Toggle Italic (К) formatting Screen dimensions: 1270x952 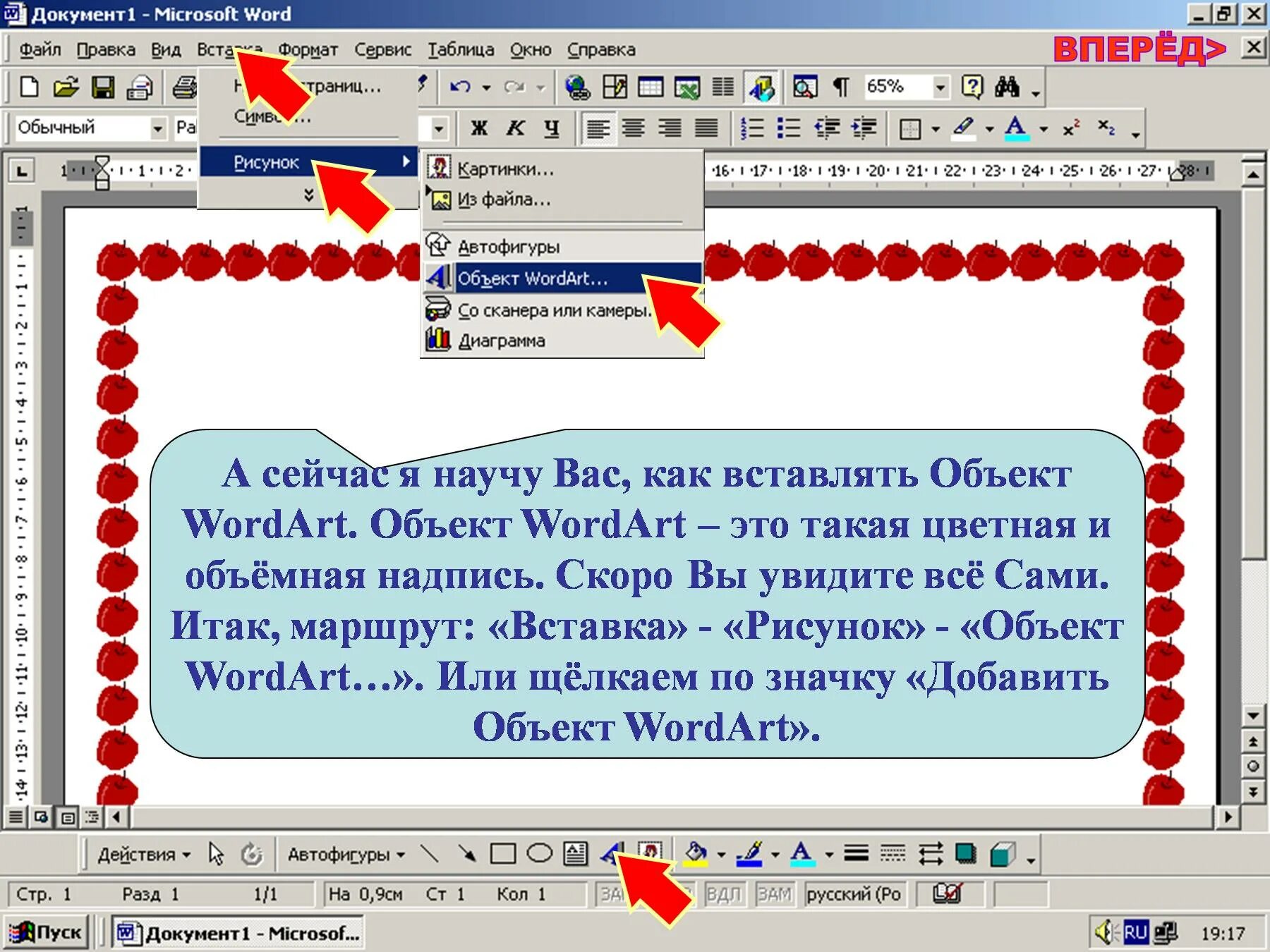[515, 128]
